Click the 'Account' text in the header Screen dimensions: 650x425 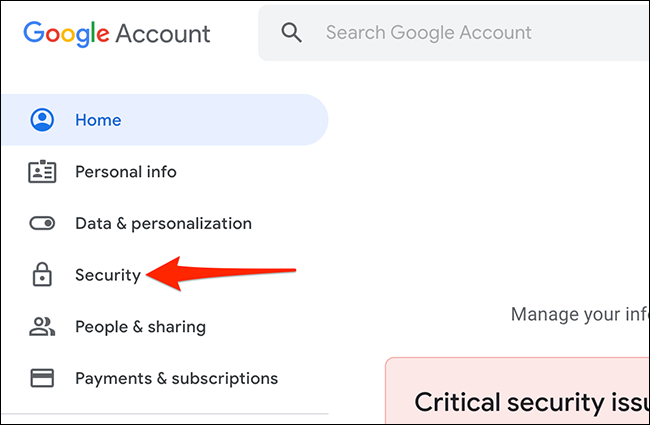(x=163, y=33)
